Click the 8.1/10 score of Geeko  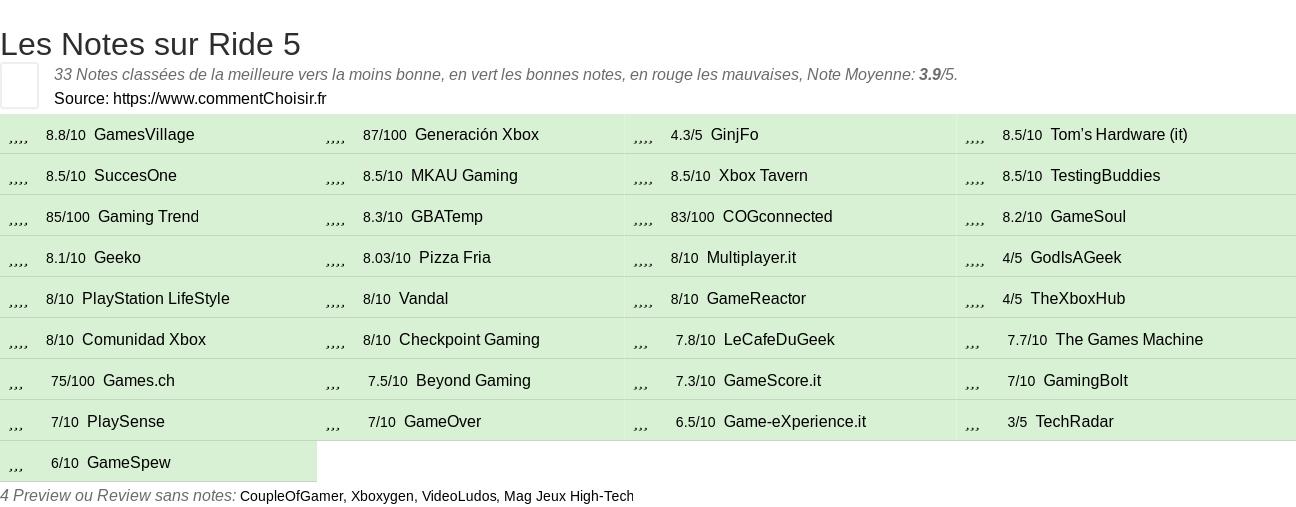click(x=66, y=258)
